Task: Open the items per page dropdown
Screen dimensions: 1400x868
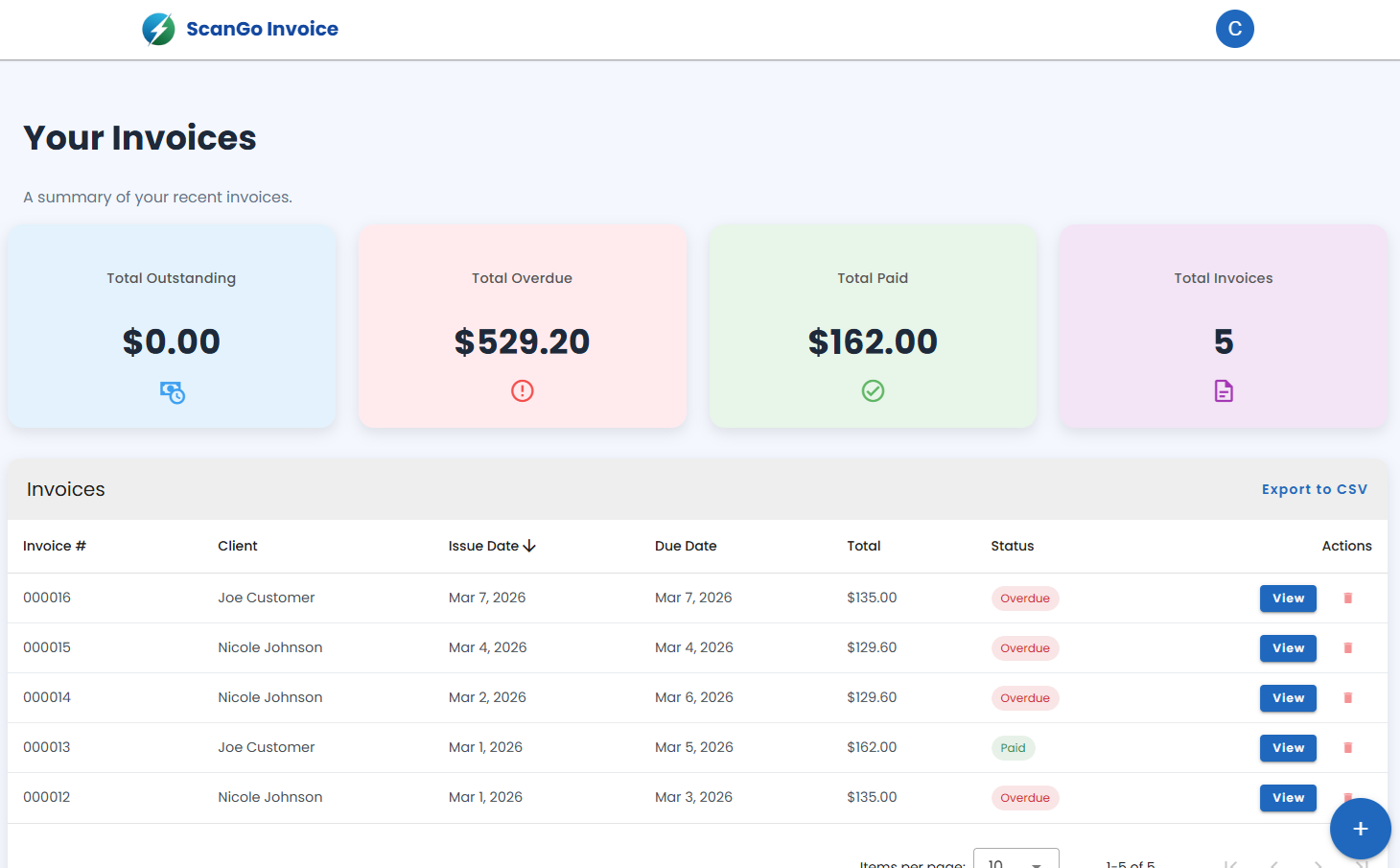Action: (x=1016, y=860)
